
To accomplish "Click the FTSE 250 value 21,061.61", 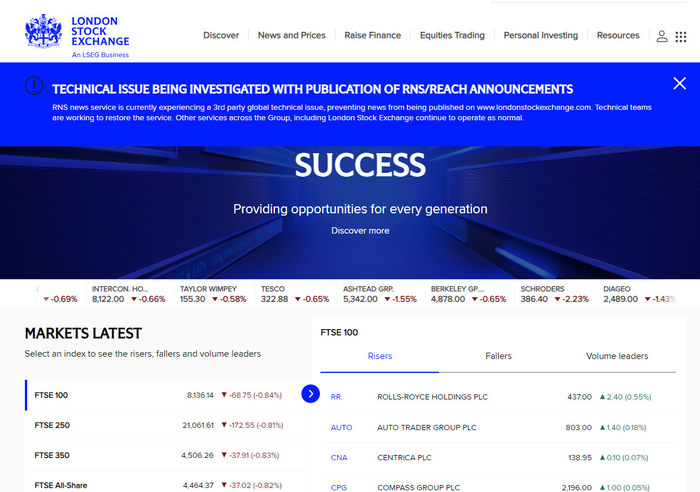I will click(198, 425).
